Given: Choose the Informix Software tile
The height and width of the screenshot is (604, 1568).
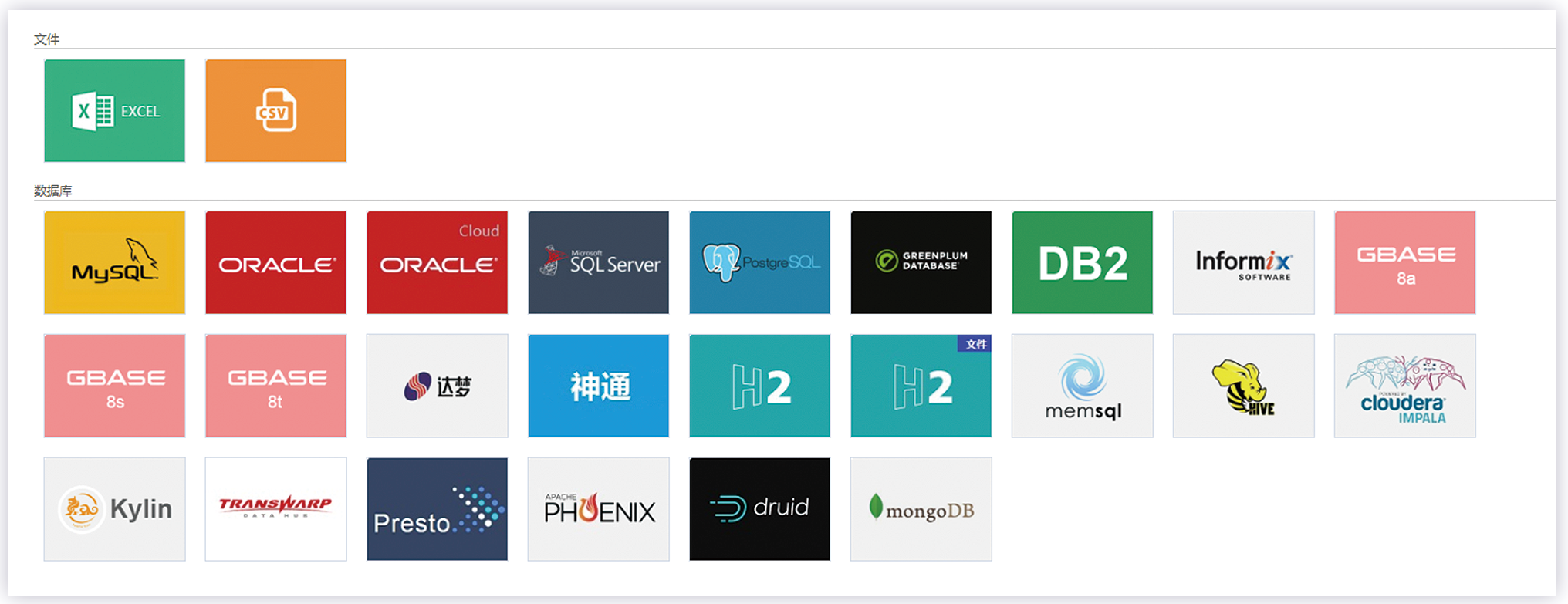Looking at the screenshot, I should [1243, 262].
